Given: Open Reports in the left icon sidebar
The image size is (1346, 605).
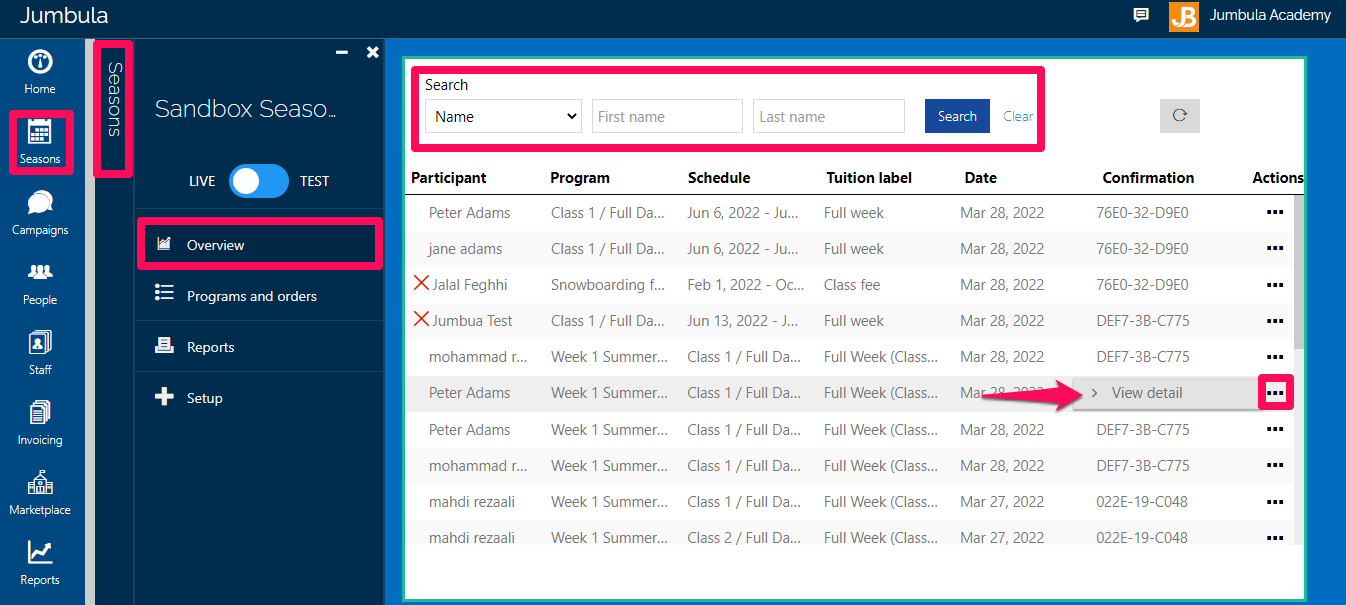Looking at the screenshot, I should [40, 562].
